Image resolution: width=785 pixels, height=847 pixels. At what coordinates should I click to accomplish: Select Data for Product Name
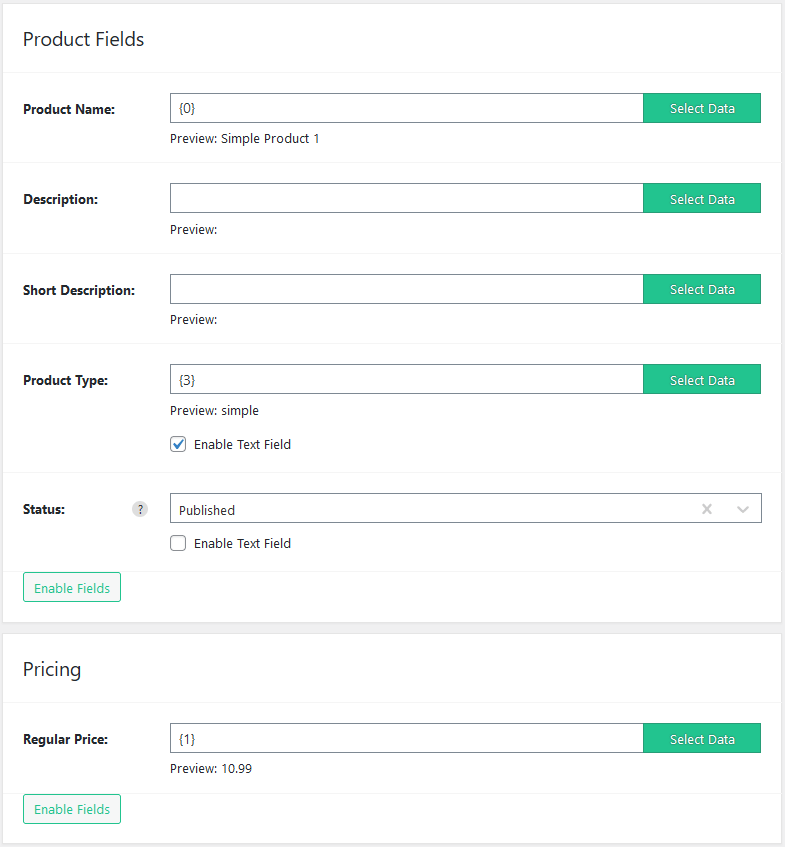pyautogui.click(x=702, y=108)
